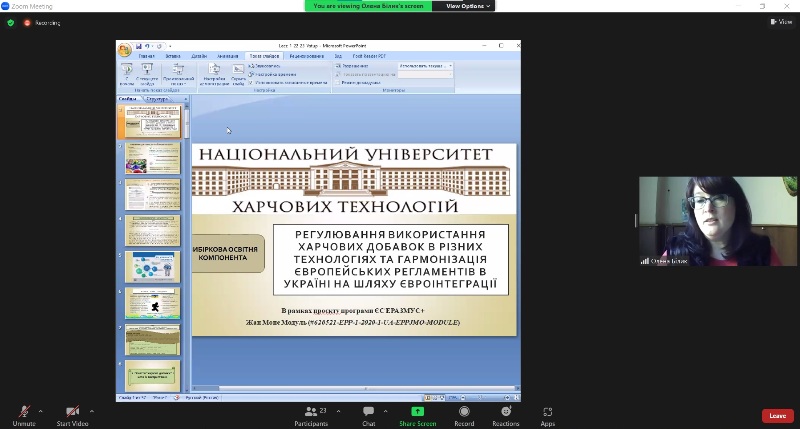
Task: Switch to Outline pane tab
Action: (157, 99)
